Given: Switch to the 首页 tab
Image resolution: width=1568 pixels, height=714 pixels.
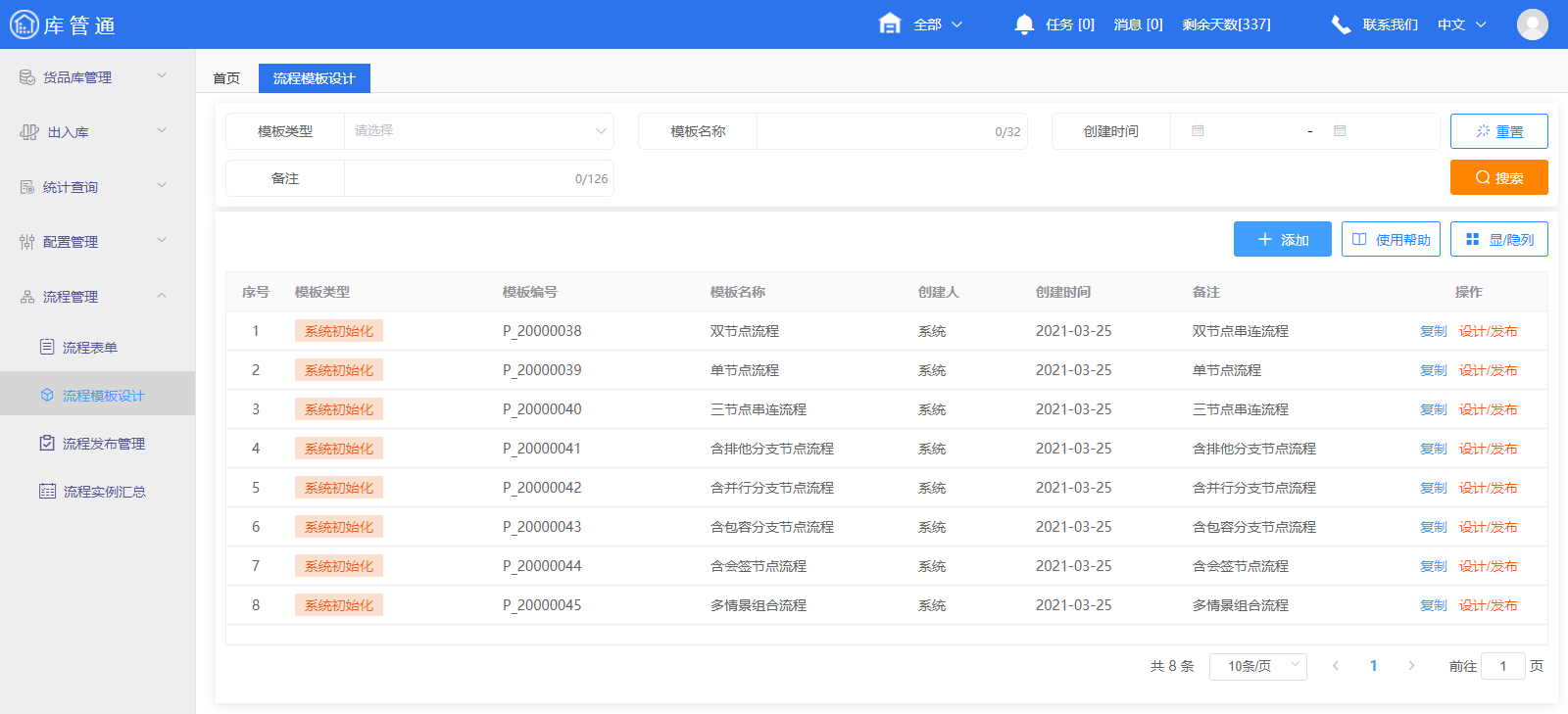Looking at the screenshot, I should click(226, 78).
